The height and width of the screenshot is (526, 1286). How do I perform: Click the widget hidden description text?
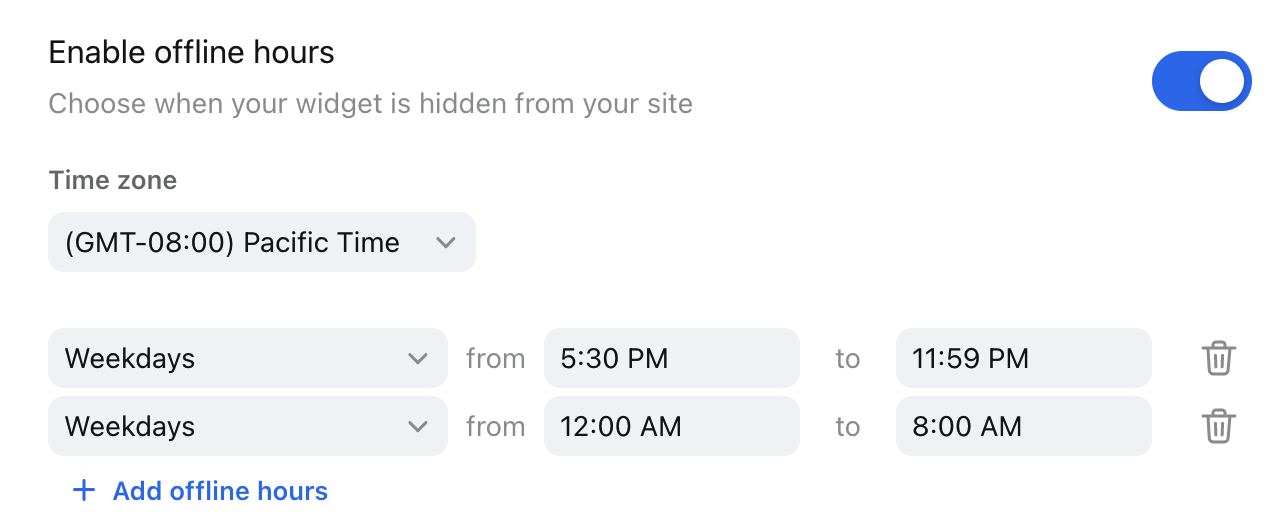371,104
